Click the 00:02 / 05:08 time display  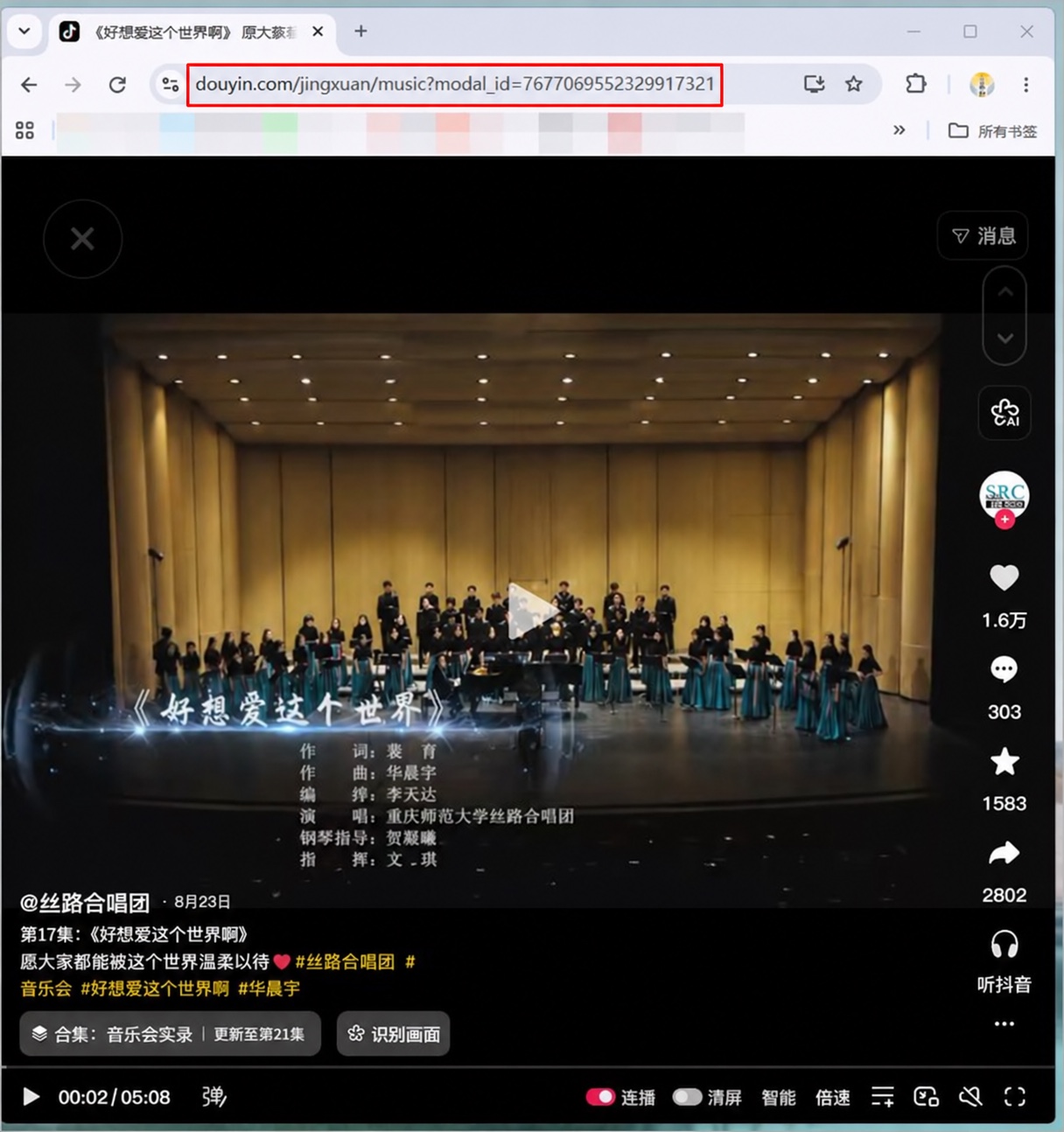click(x=115, y=1097)
